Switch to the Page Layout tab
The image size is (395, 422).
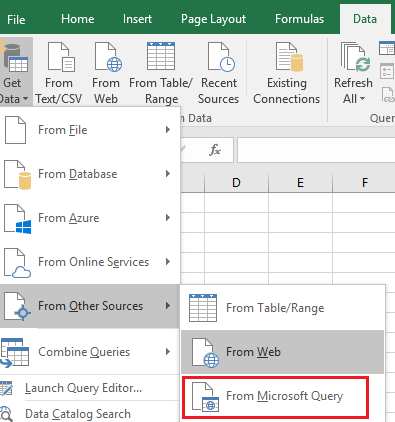click(x=213, y=19)
